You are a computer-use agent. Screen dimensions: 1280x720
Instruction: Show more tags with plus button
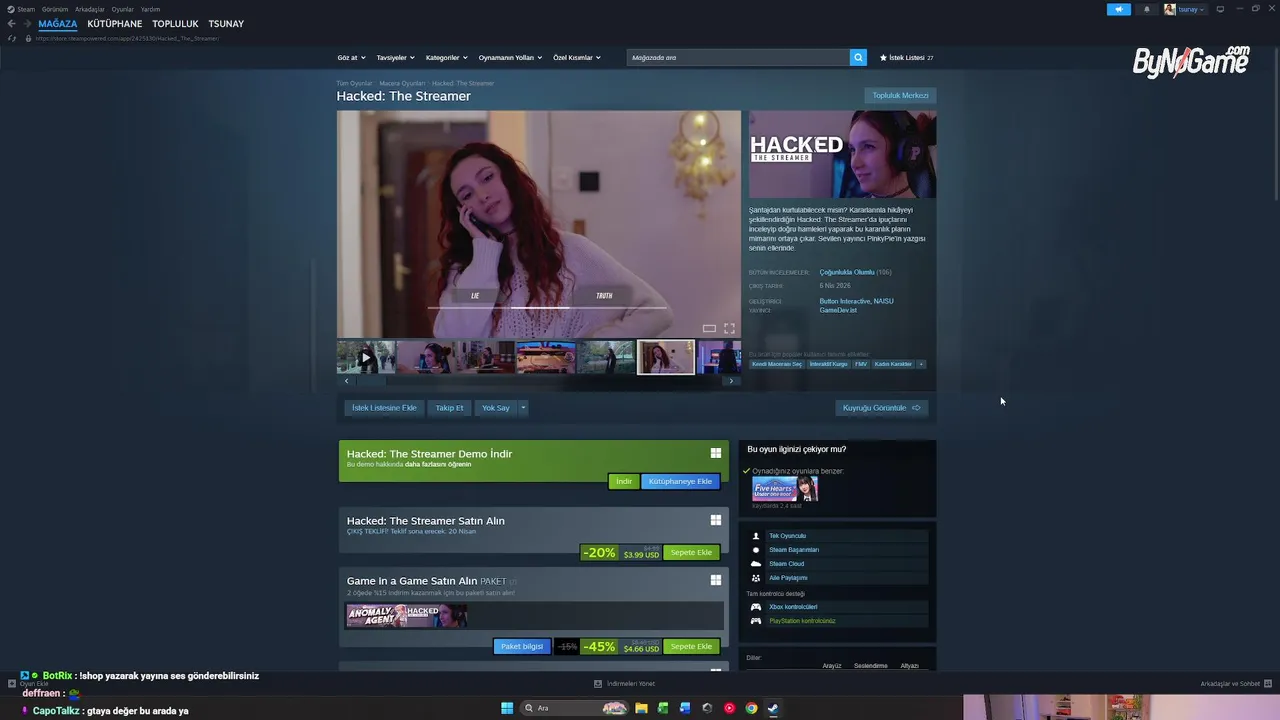[921, 364]
